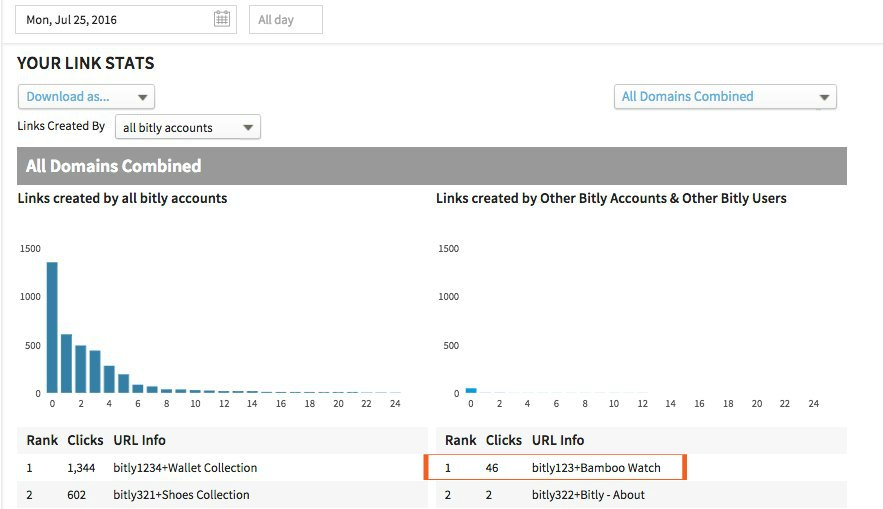Open the all bitly accounts dropdown
Screen dimensions: 883x509
pyautogui.click(x=188, y=127)
